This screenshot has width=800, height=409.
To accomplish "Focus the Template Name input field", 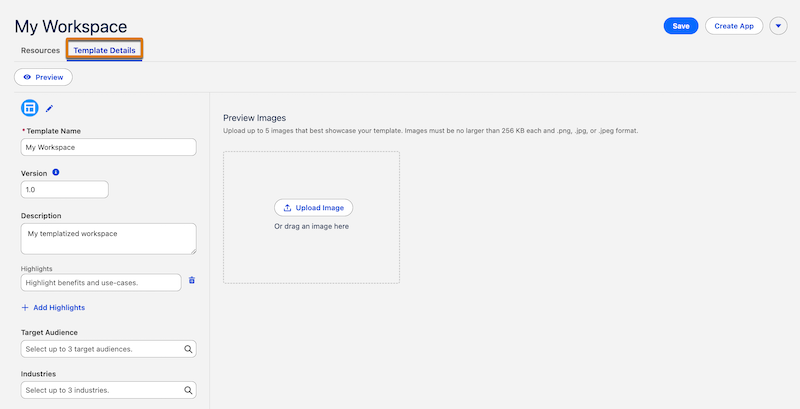I will tap(109, 147).
